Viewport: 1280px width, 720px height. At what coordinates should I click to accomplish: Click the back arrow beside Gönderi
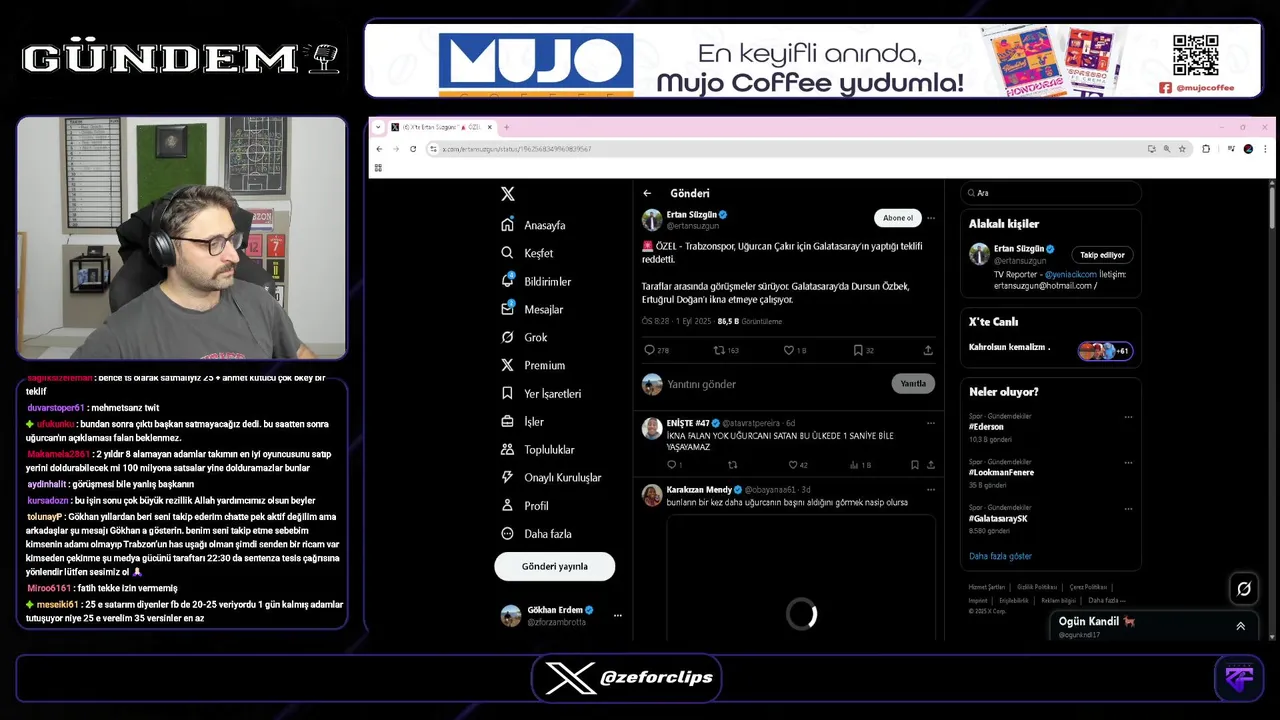647,193
